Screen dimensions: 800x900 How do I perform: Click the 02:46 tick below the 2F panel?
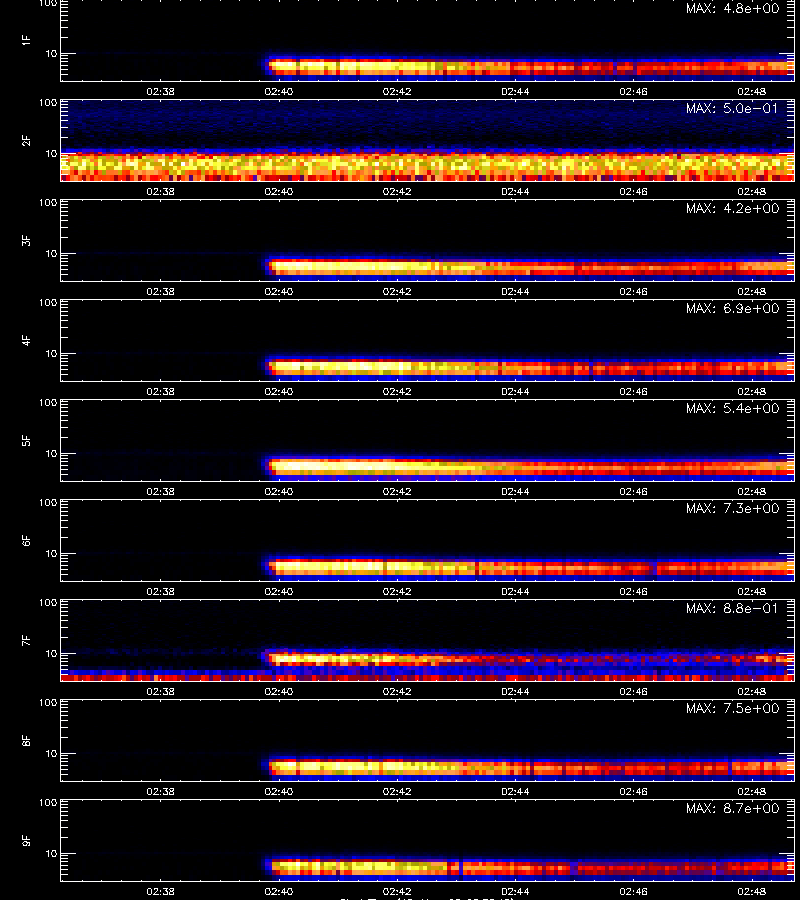634,191
